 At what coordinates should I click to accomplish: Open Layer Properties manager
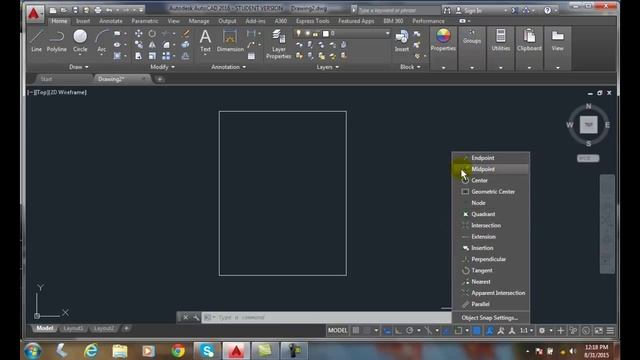tap(279, 44)
